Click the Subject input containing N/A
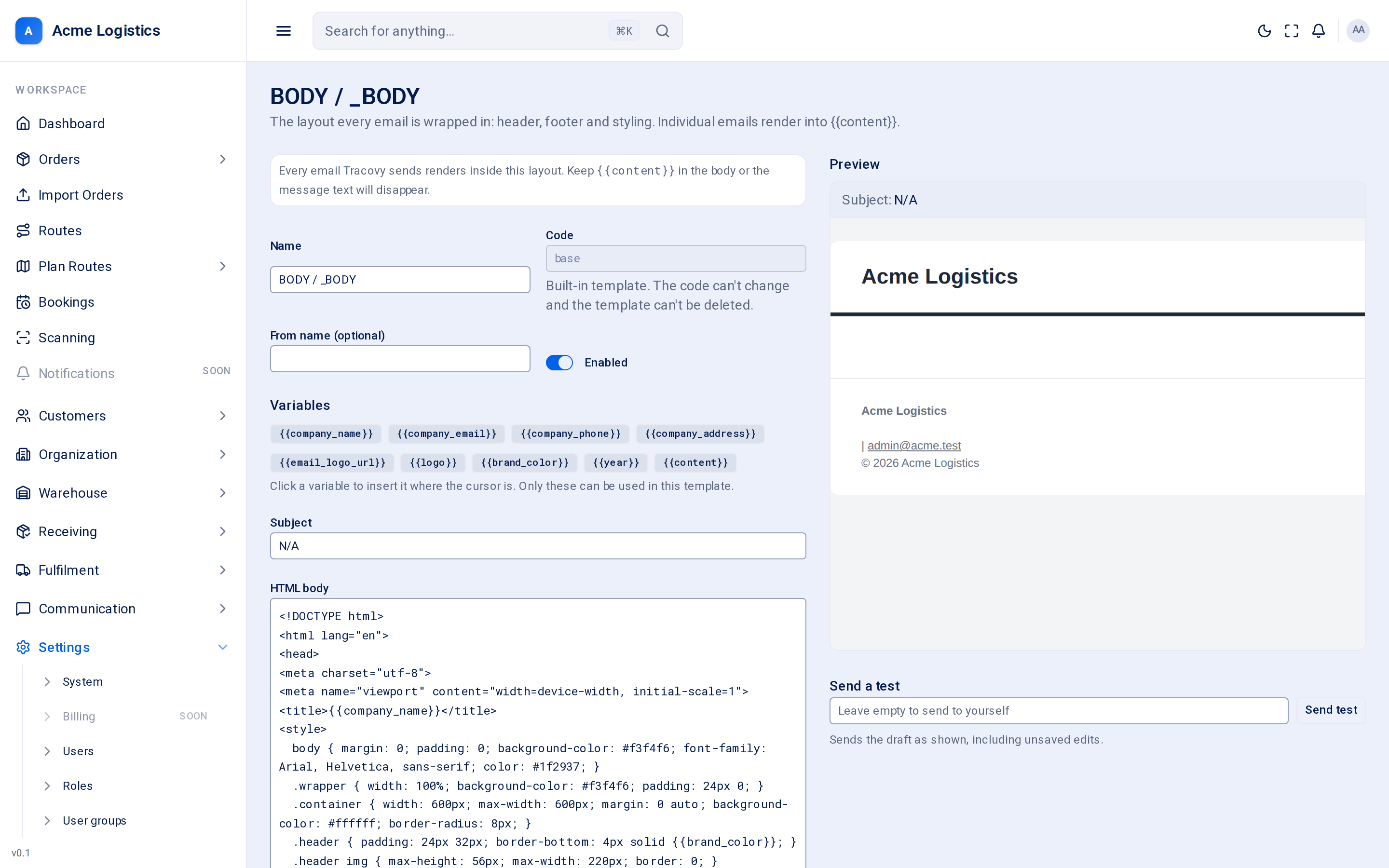Viewport: 1389px width, 868px height. [538, 546]
